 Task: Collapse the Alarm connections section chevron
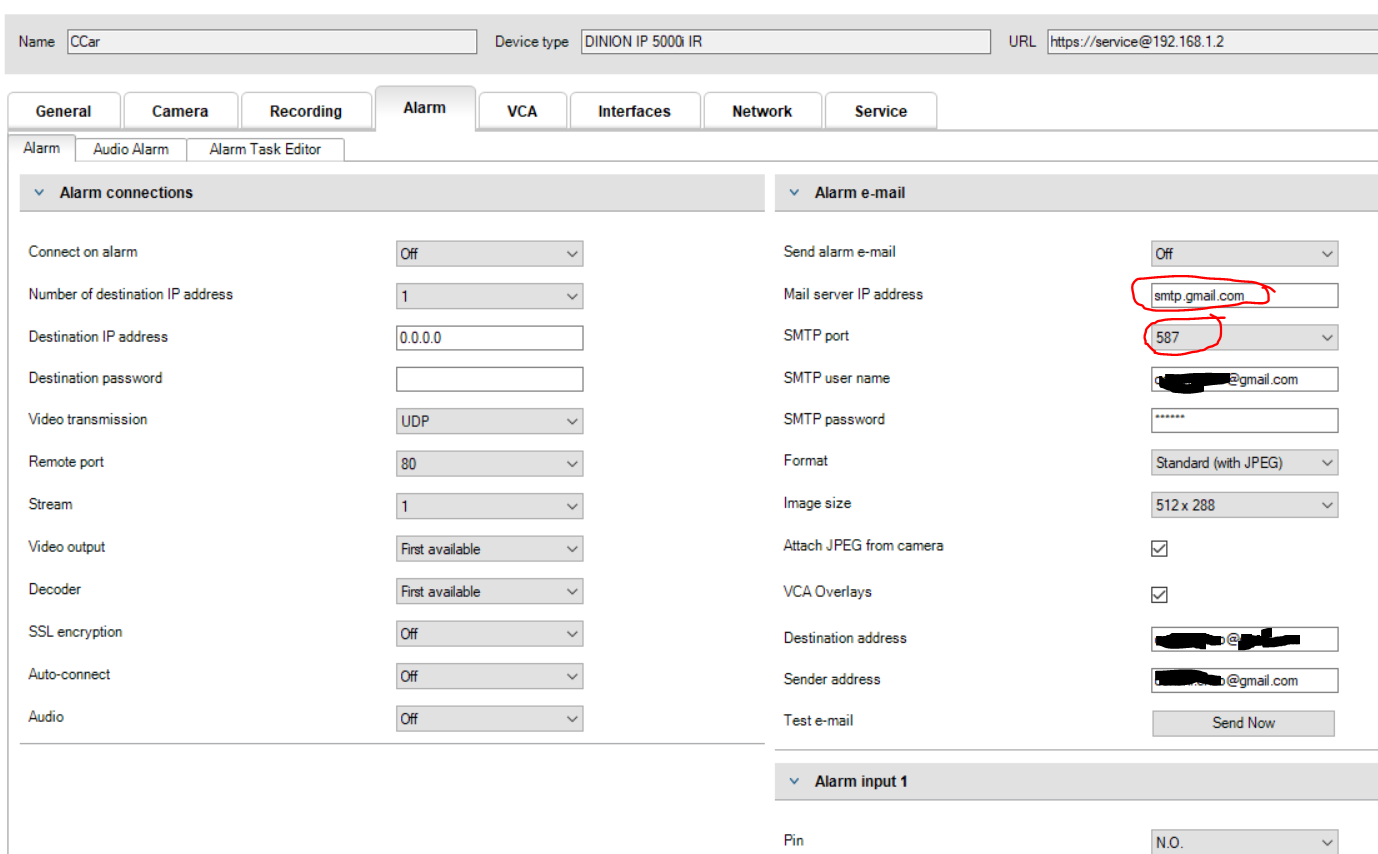click(39, 193)
